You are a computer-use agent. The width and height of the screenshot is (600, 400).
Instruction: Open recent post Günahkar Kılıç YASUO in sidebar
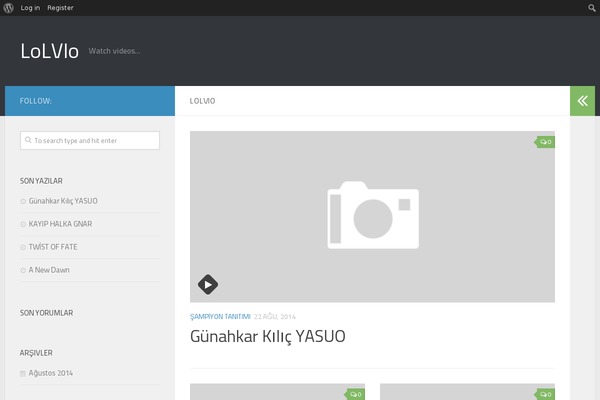click(63, 201)
